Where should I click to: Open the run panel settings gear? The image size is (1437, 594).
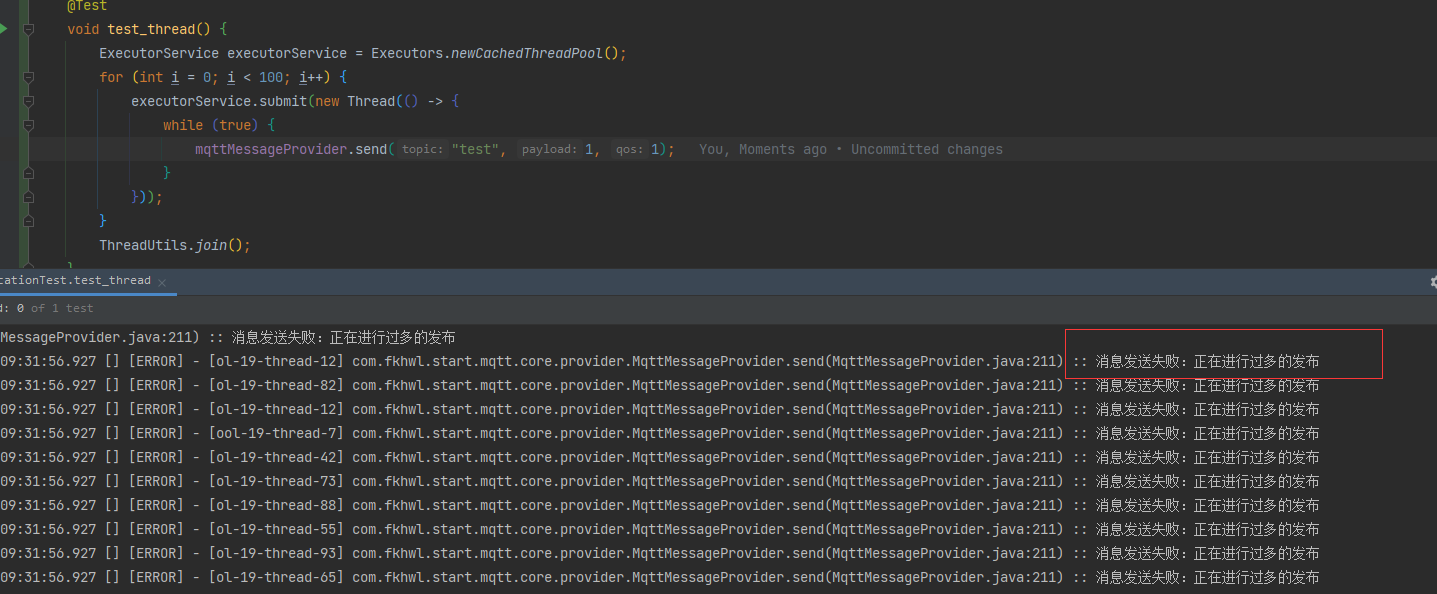point(1433,282)
